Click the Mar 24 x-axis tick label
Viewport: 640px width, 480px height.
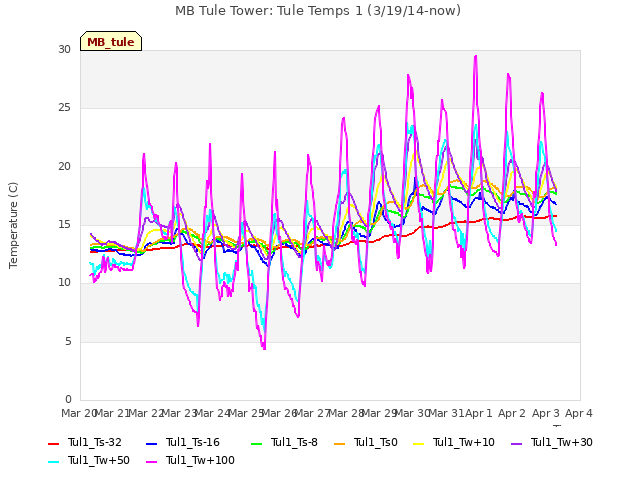pyautogui.click(x=213, y=413)
